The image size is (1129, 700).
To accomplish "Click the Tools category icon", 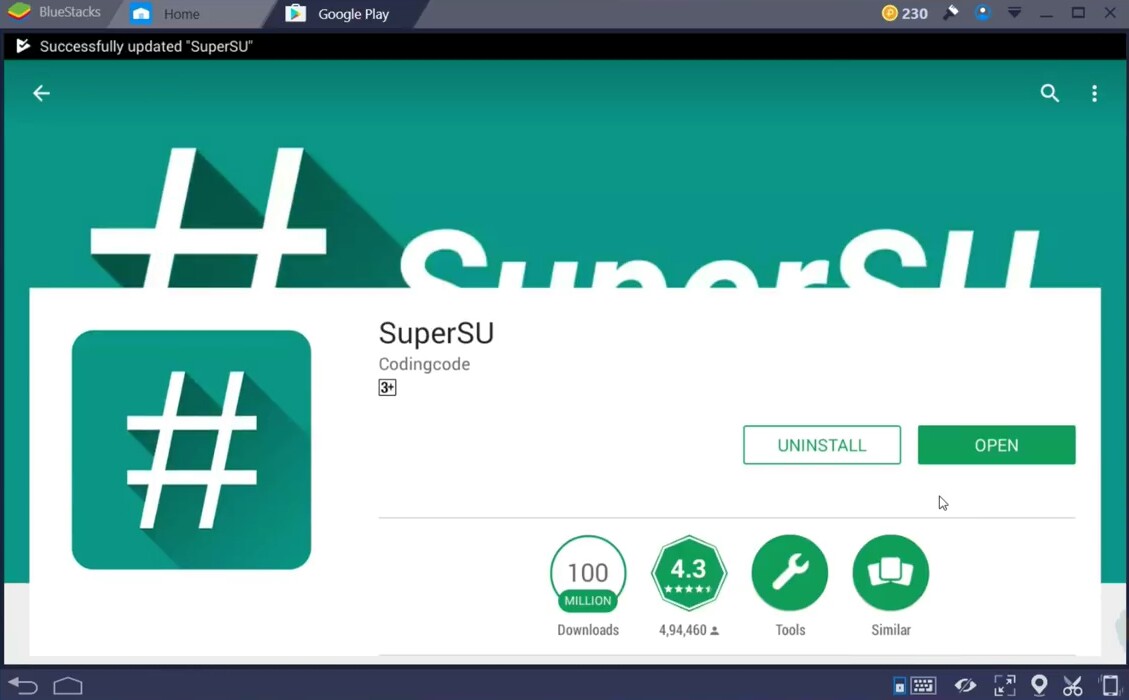I will point(789,572).
